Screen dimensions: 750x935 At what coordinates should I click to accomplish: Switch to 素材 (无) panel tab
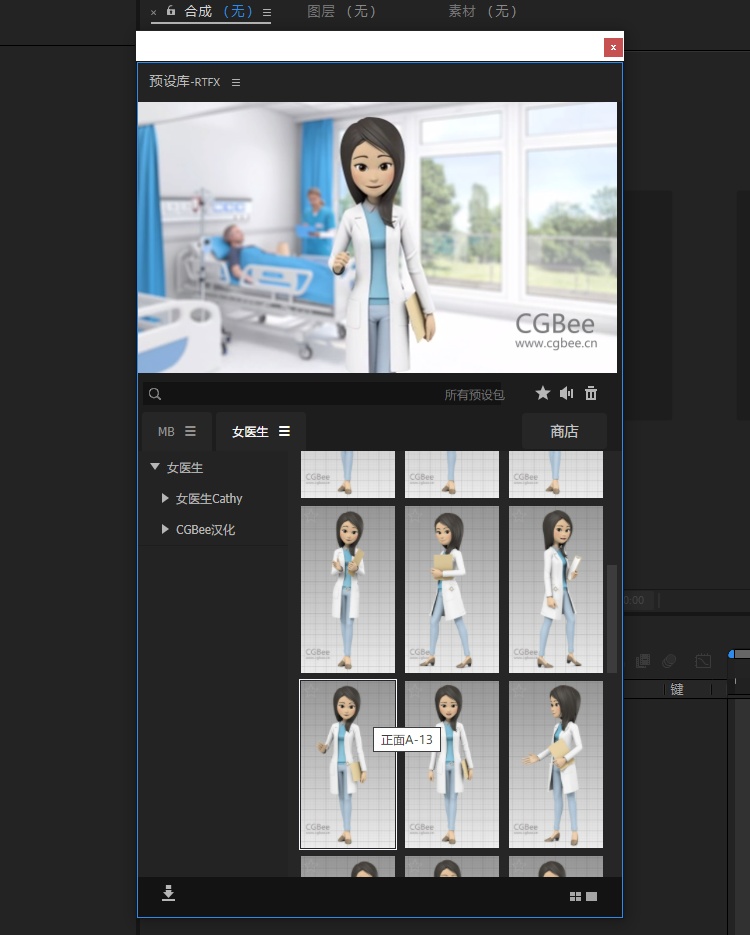click(483, 11)
